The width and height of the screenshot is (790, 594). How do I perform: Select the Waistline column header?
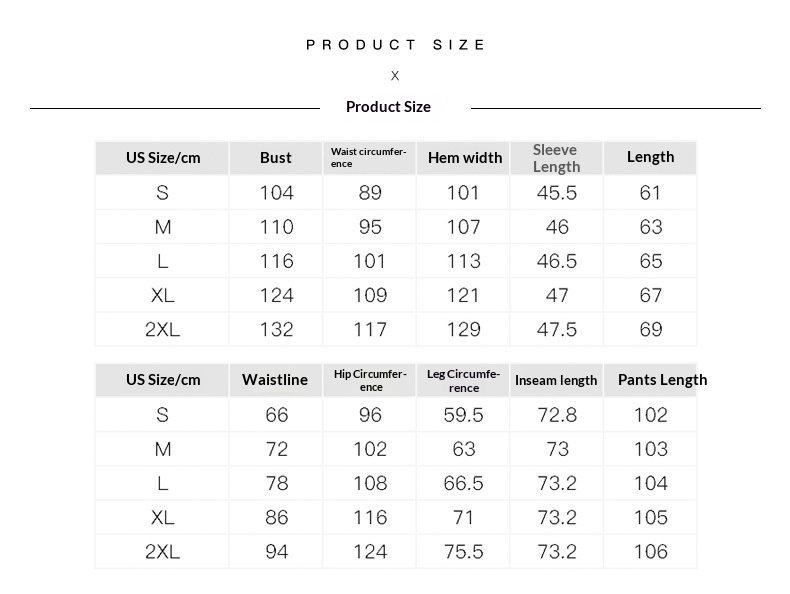pos(275,380)
